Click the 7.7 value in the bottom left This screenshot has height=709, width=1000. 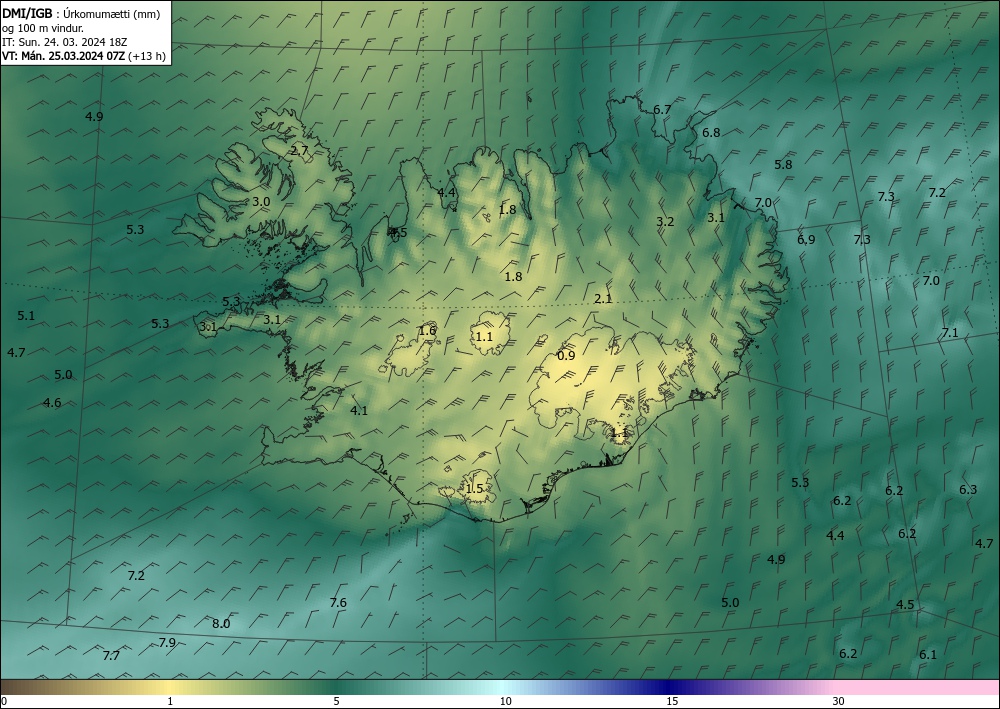coord(111,655)
